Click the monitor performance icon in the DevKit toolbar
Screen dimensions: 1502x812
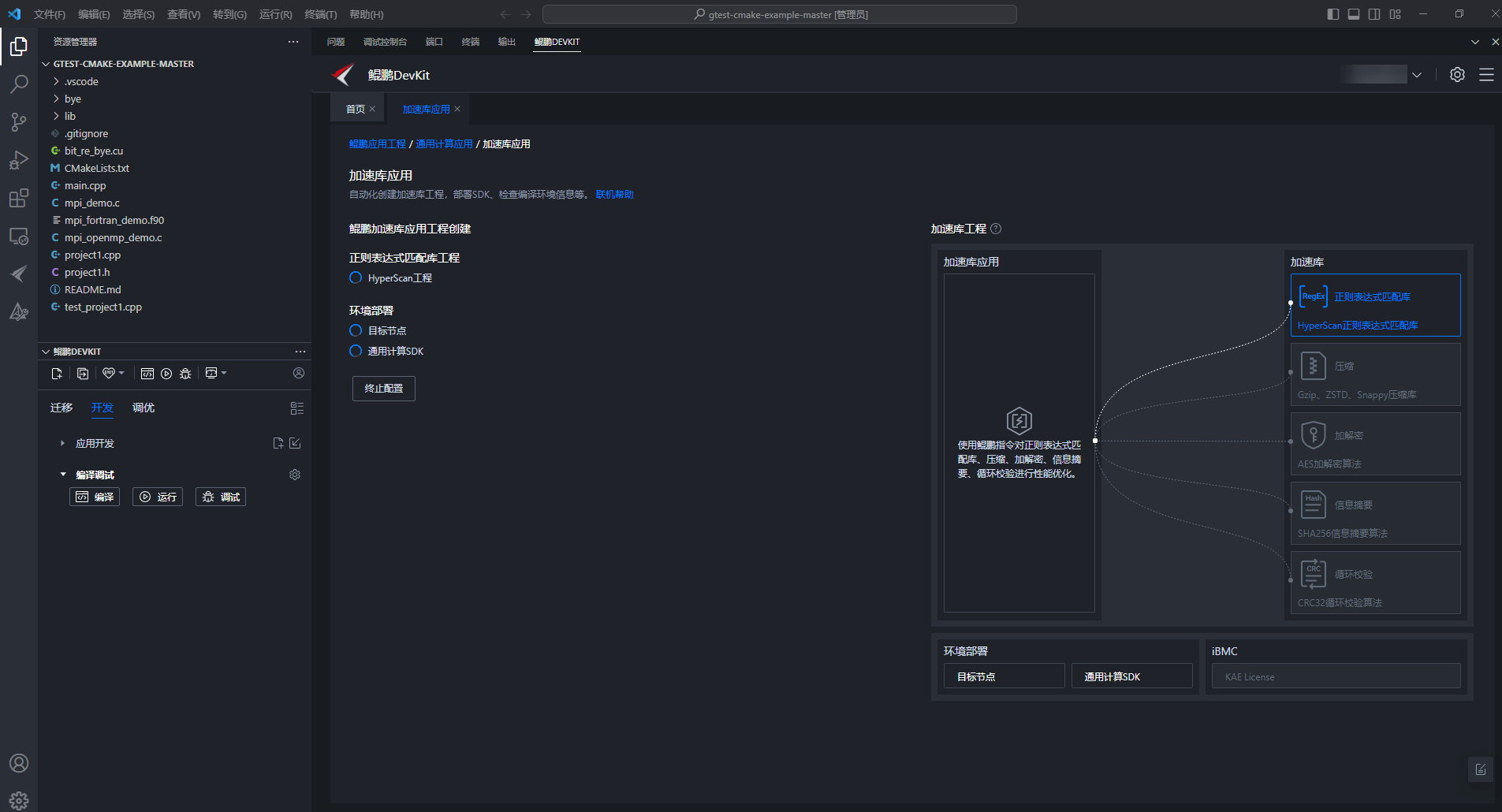(x=211, y=374)
